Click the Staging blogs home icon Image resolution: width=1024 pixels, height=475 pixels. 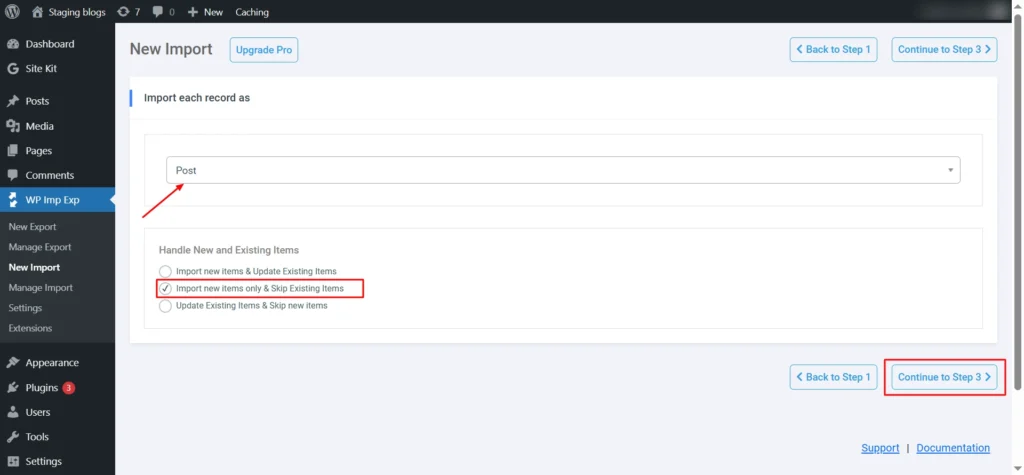[38, 12]
